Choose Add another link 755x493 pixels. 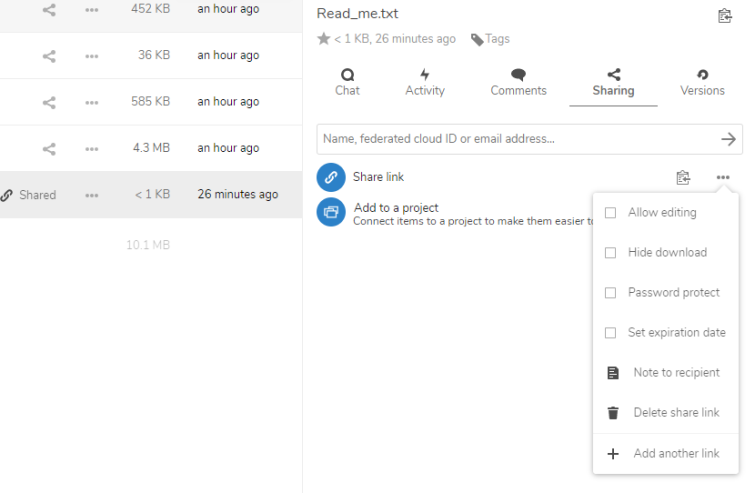[x=665, y=454]
